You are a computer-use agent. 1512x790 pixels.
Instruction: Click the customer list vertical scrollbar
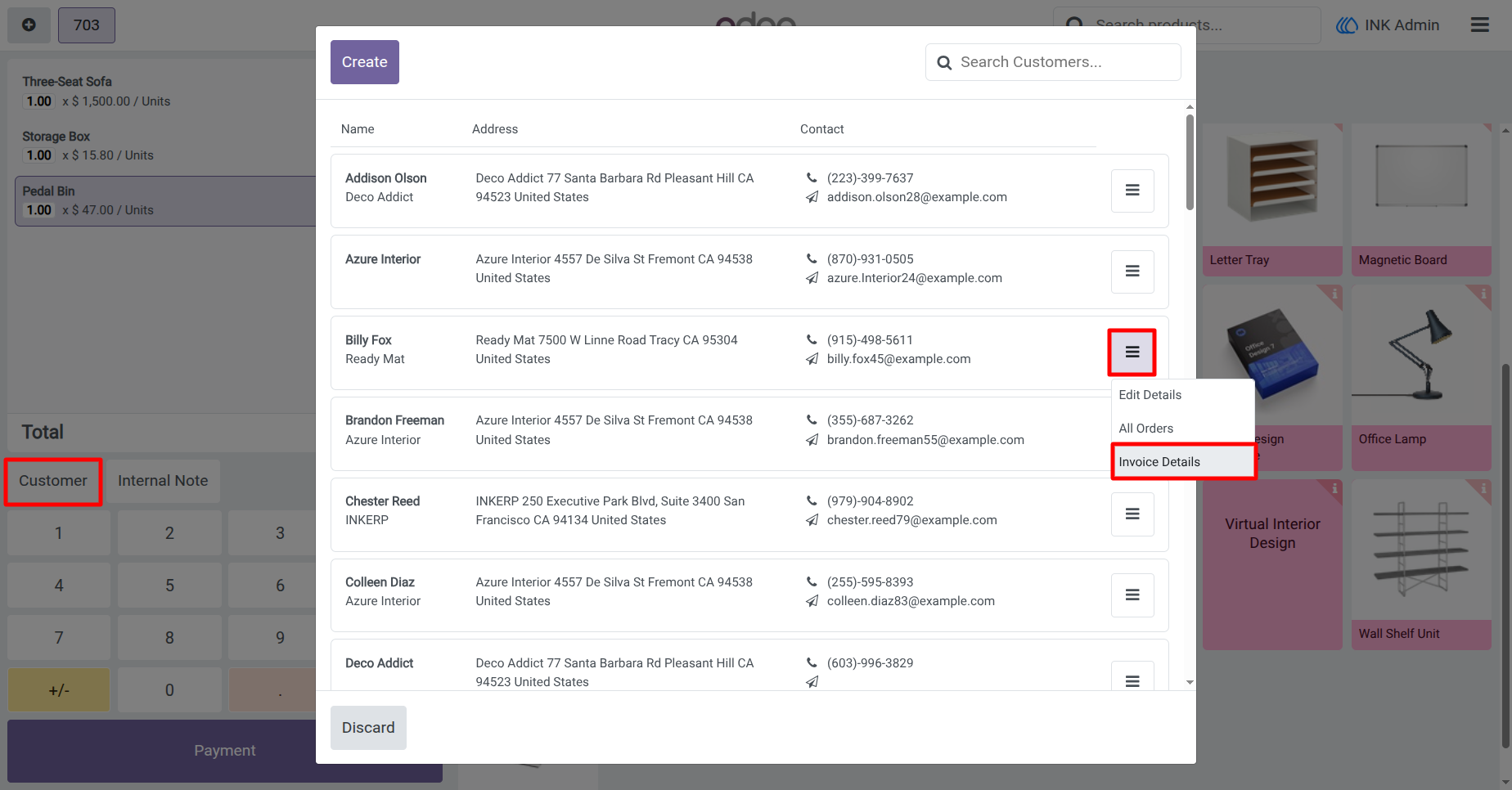click(1190, 162)
